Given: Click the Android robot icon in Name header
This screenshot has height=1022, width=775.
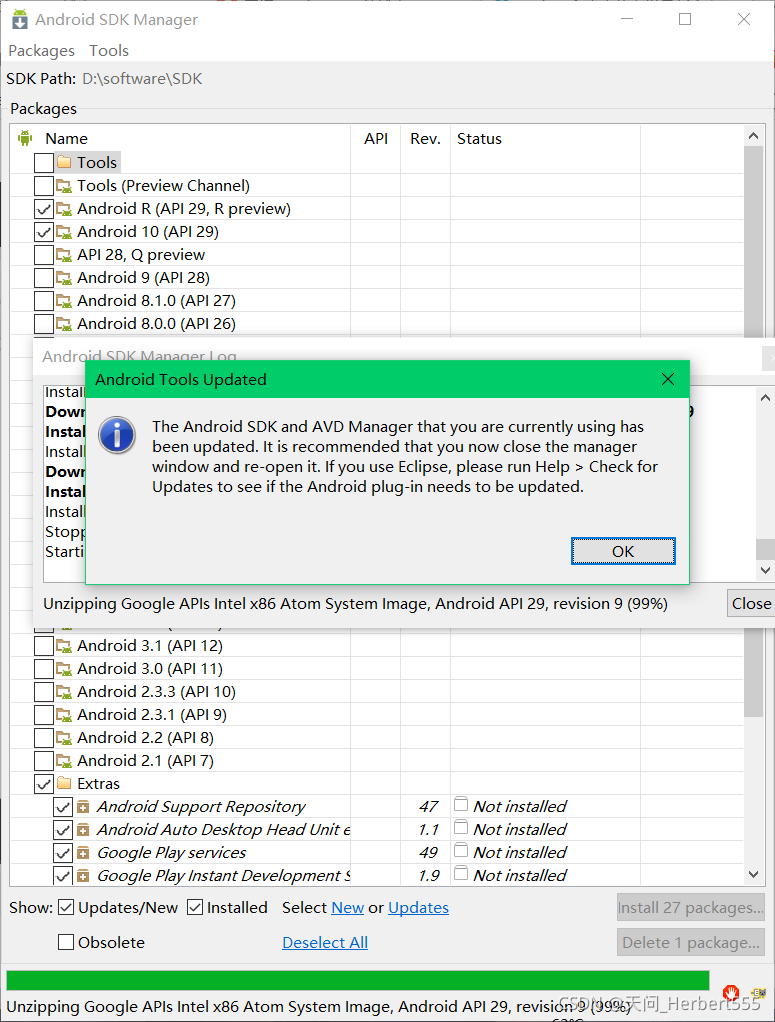Looking at the screenshot, I should [25, 138].
